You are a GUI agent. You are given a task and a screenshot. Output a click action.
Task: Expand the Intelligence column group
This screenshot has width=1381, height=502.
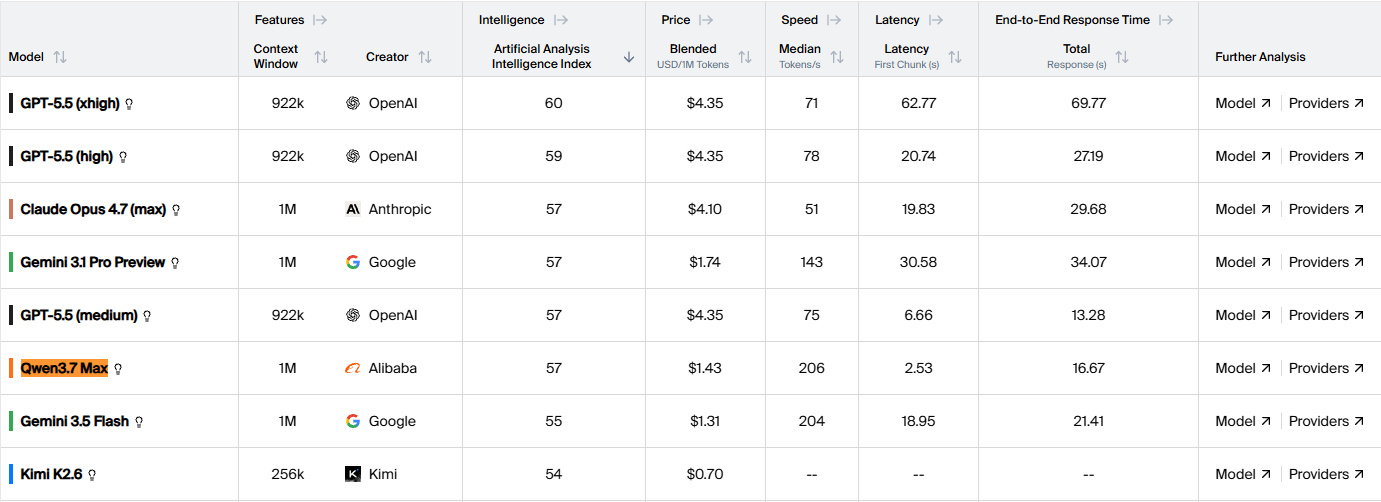click(x=560, y=20)
